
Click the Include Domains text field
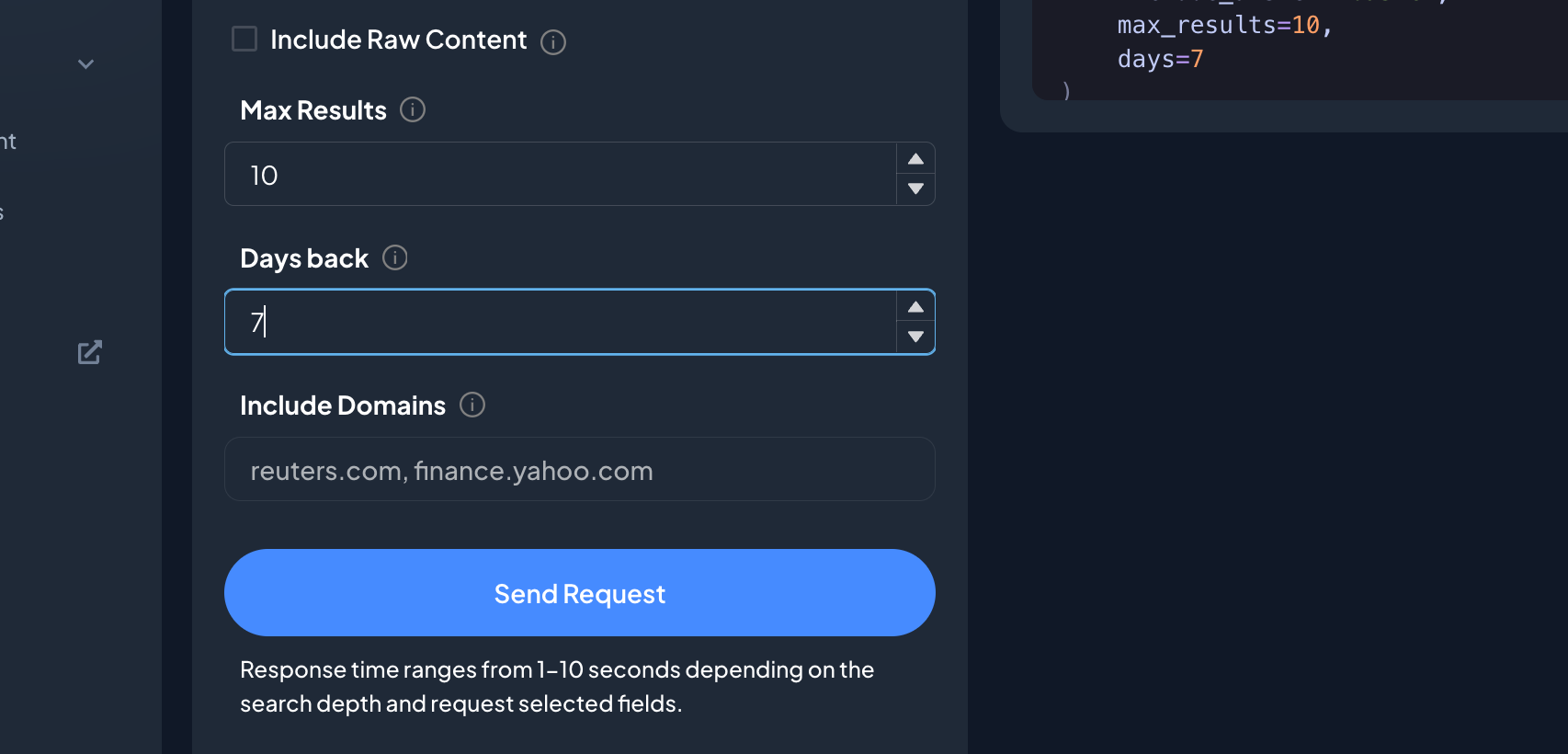pos(580,469)
